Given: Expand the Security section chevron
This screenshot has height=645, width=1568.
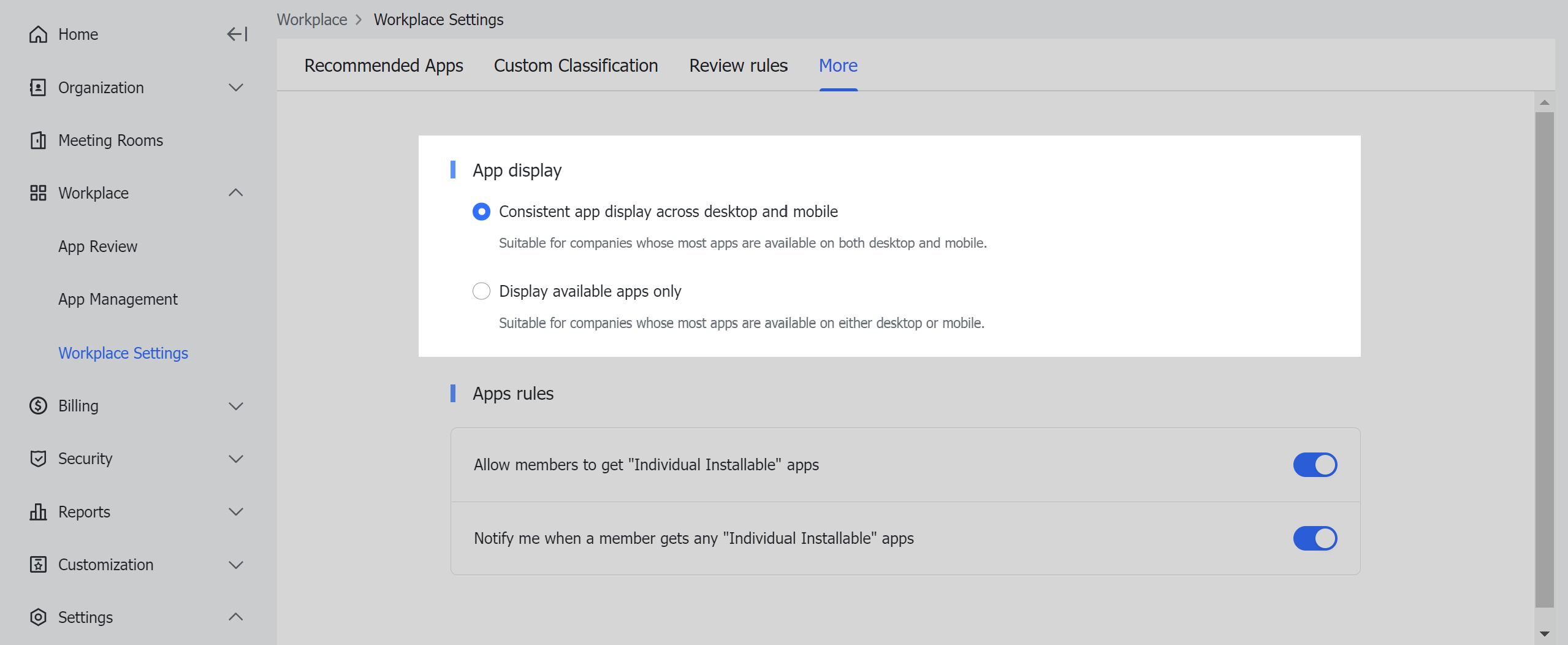Looking at the screenshot, I should [x=236, y=459].
